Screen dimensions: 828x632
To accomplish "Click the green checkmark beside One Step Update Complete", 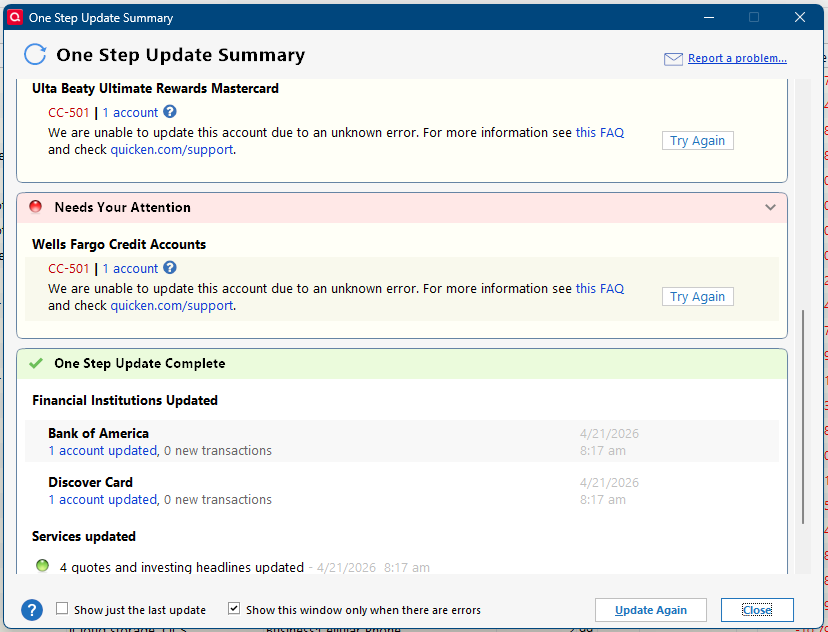I will point(36,363).
